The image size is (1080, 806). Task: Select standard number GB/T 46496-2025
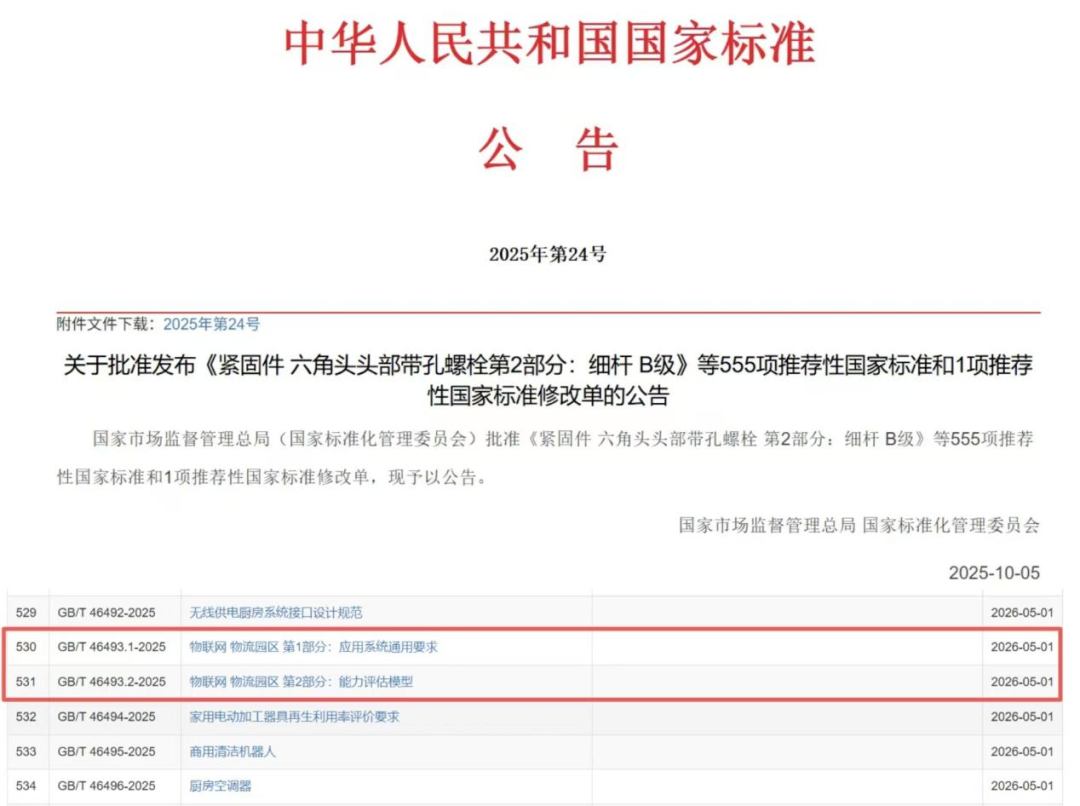coord(107,786)
